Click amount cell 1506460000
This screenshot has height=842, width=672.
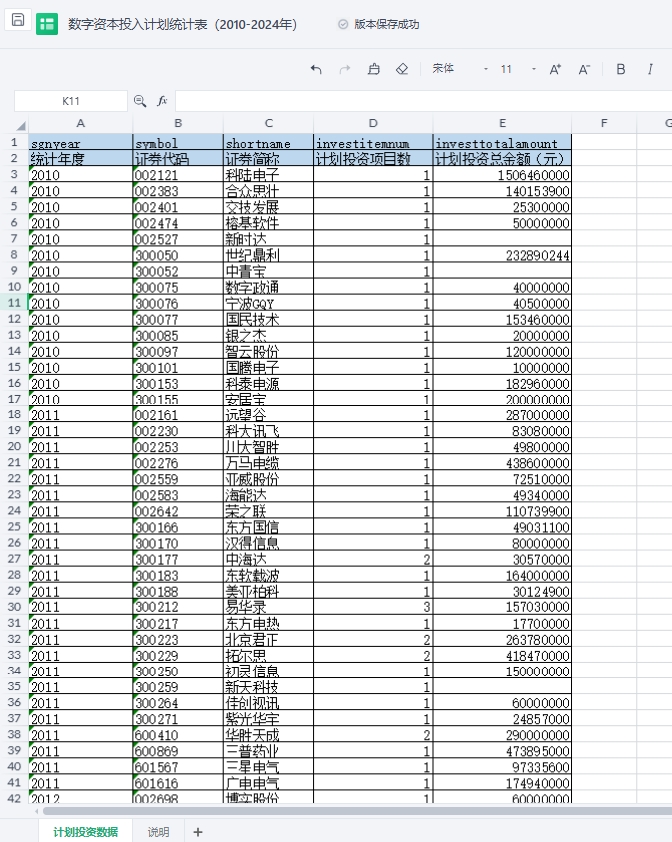[502, 175]
